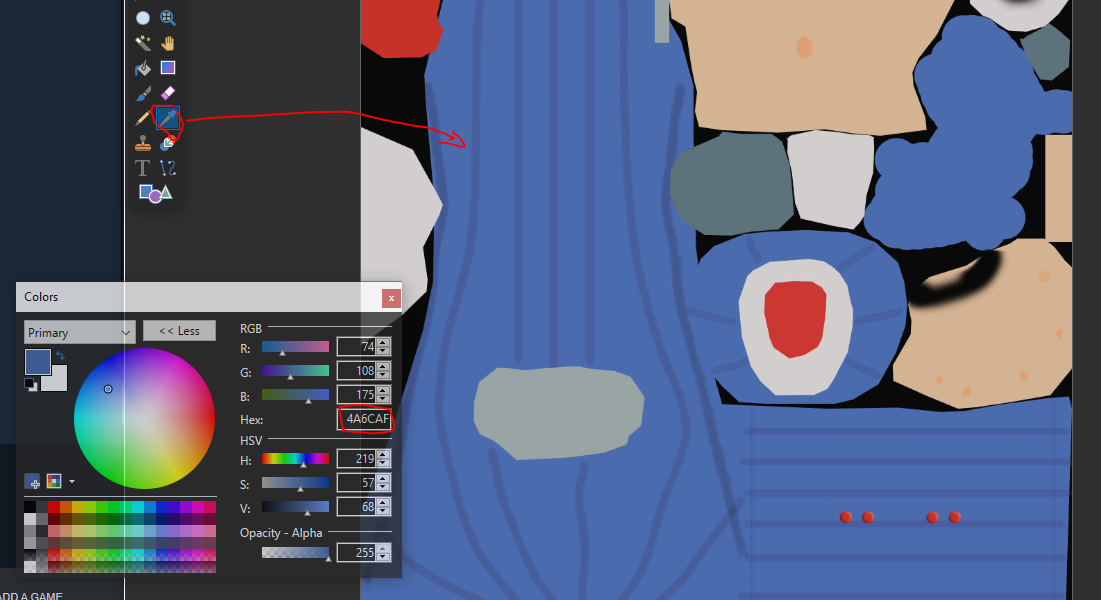Choose the black swatch in the palette
Image resolution: width=1101 pixels, height=600 pixels.
(x=29, y=507)
